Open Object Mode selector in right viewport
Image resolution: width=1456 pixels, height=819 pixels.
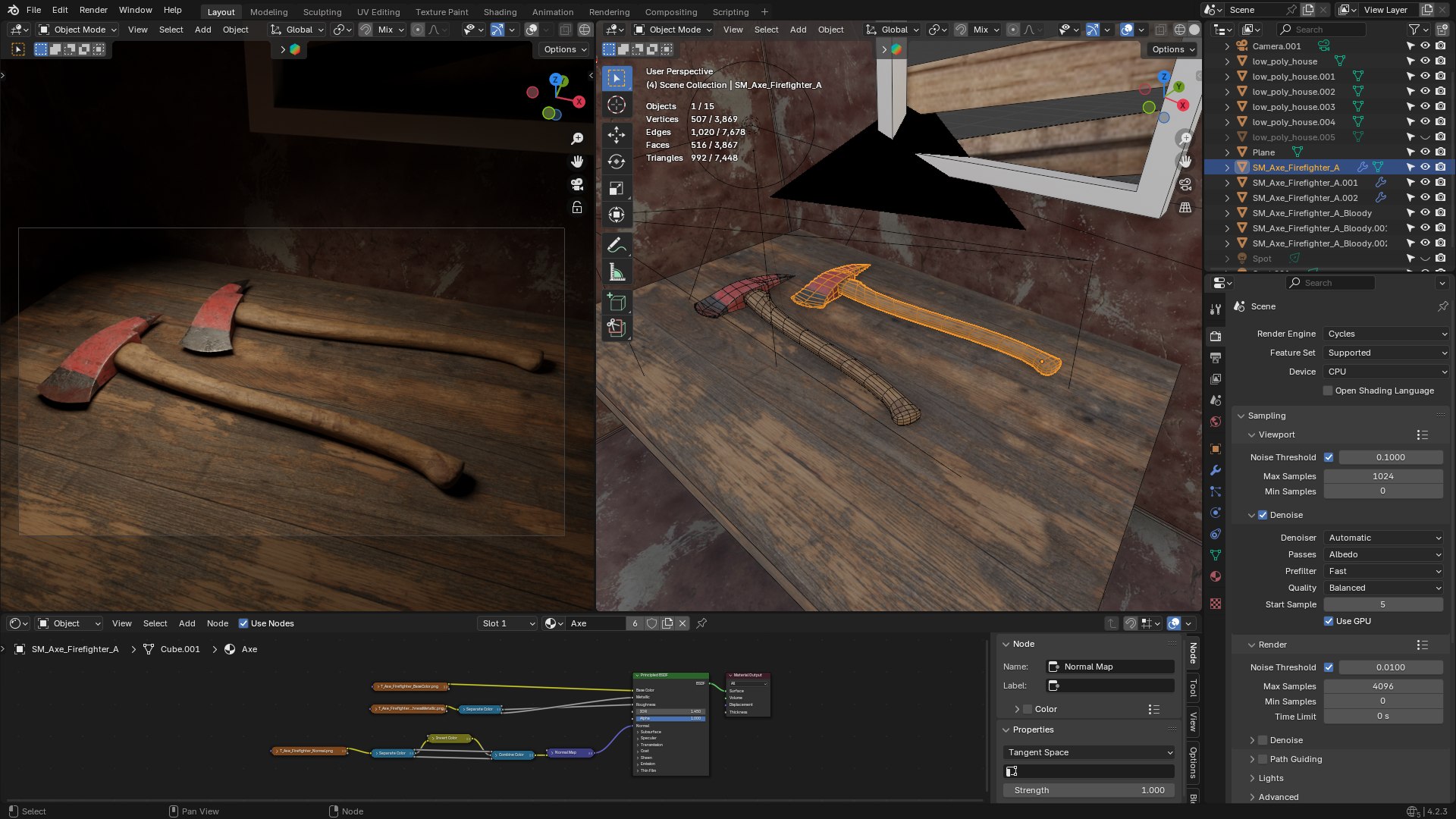point(673,30)
